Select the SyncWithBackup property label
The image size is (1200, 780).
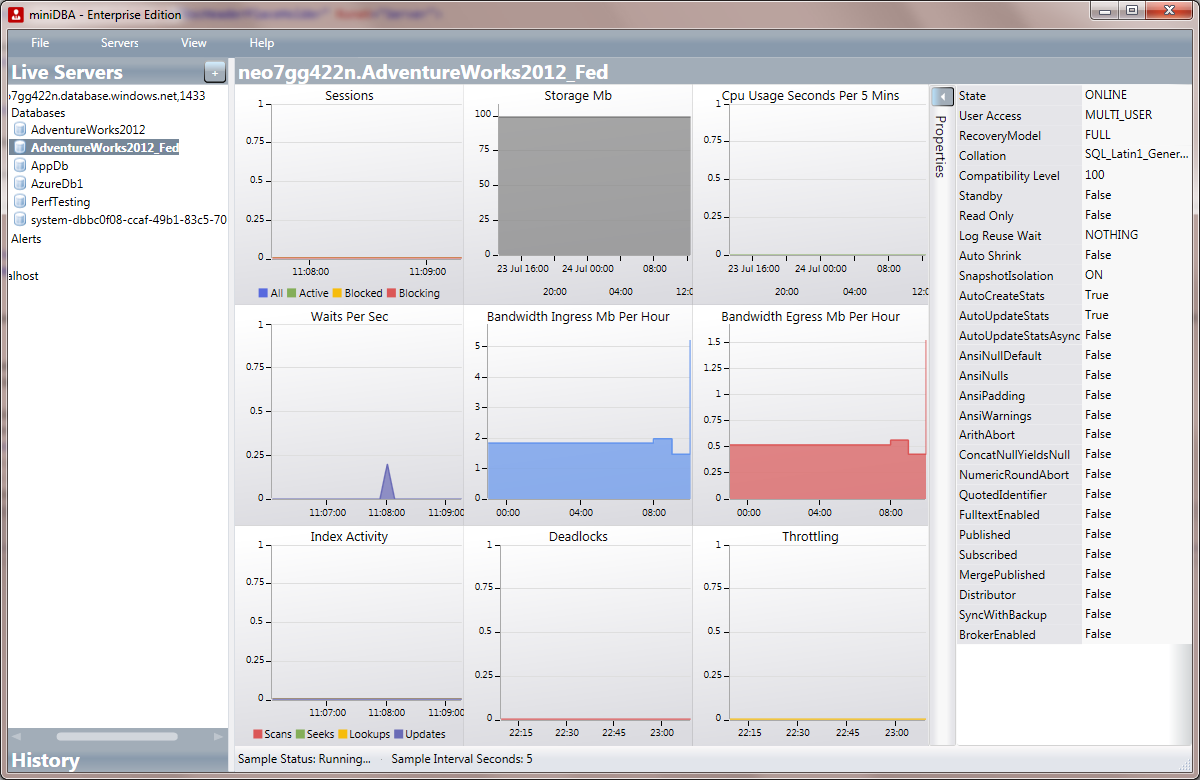tap(1002, 615)
